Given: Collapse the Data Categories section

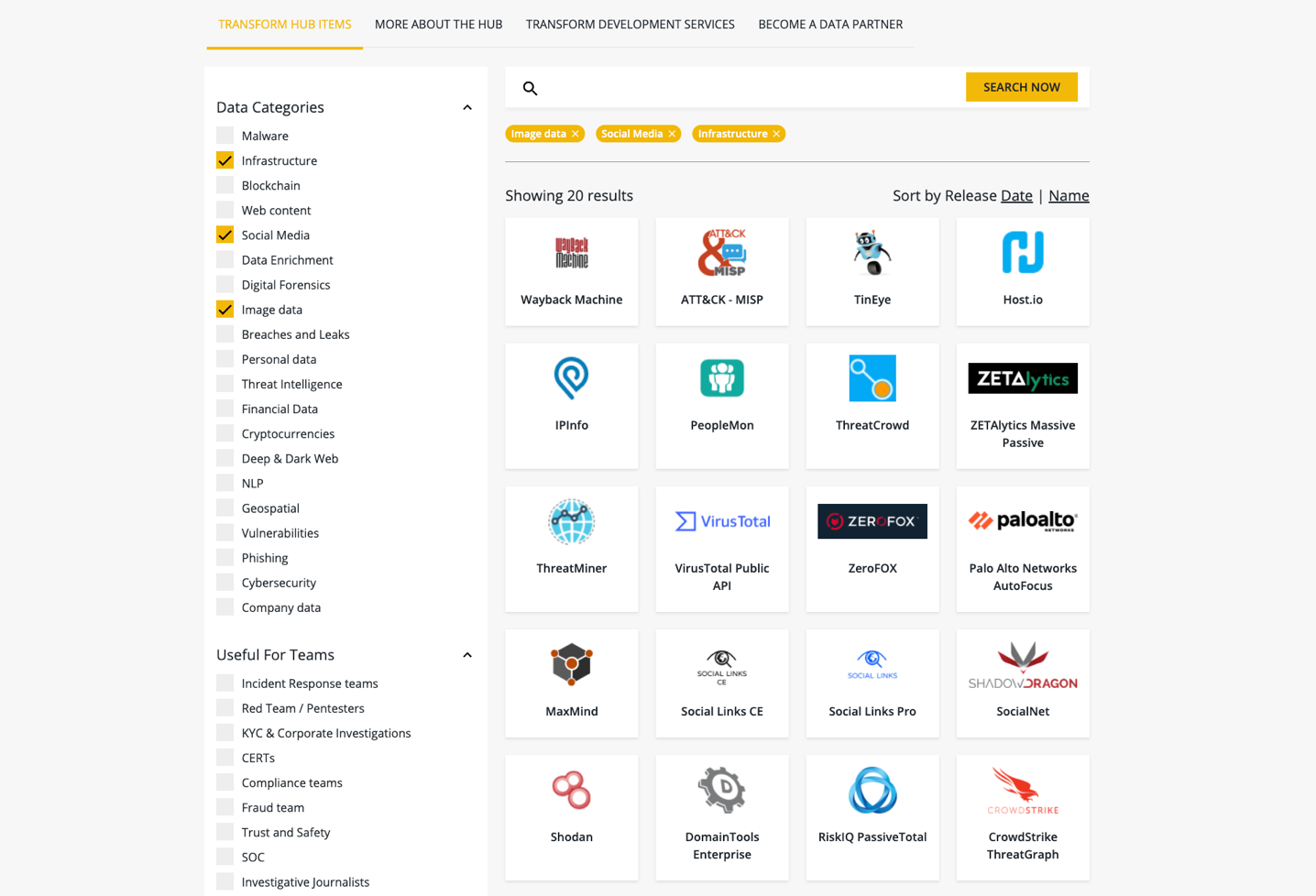Looking at the screenshot, I should pyautogui.click(x=467, y=107).
